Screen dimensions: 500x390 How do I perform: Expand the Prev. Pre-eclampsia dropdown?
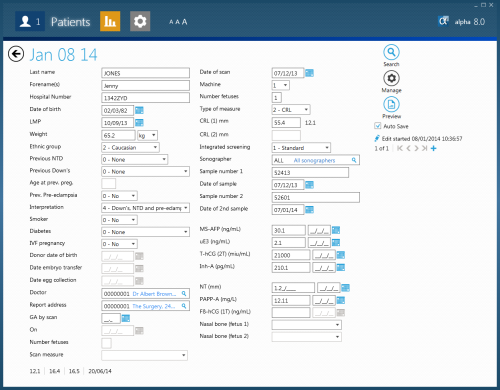133,196
